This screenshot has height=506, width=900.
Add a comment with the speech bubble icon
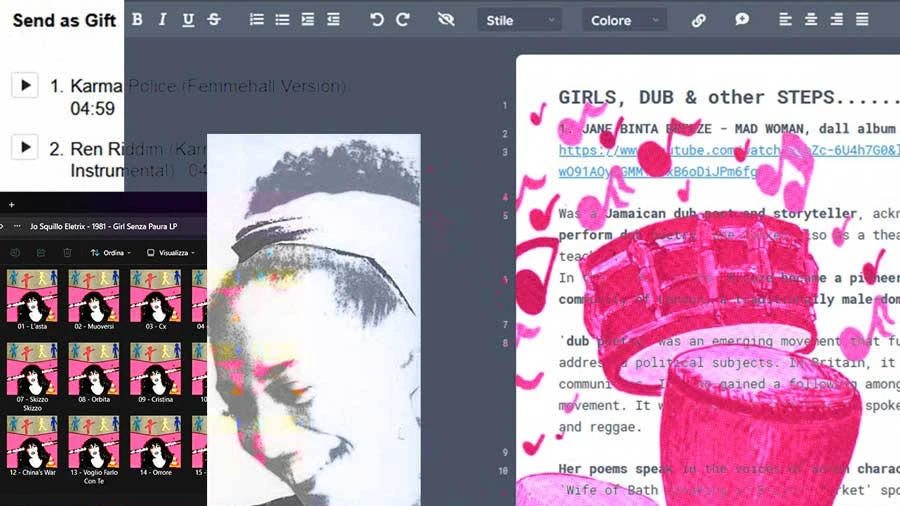[x=742, y=20]
